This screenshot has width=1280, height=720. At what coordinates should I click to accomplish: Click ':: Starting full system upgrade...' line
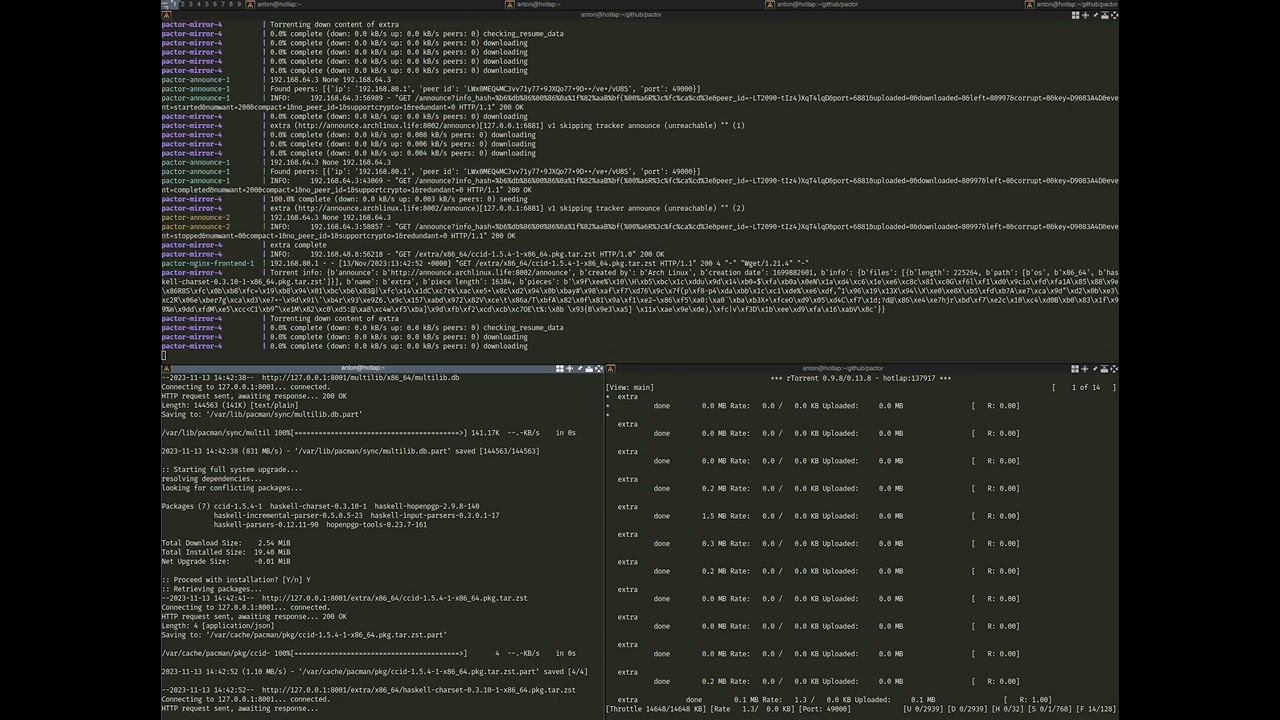tap(230, 470)
